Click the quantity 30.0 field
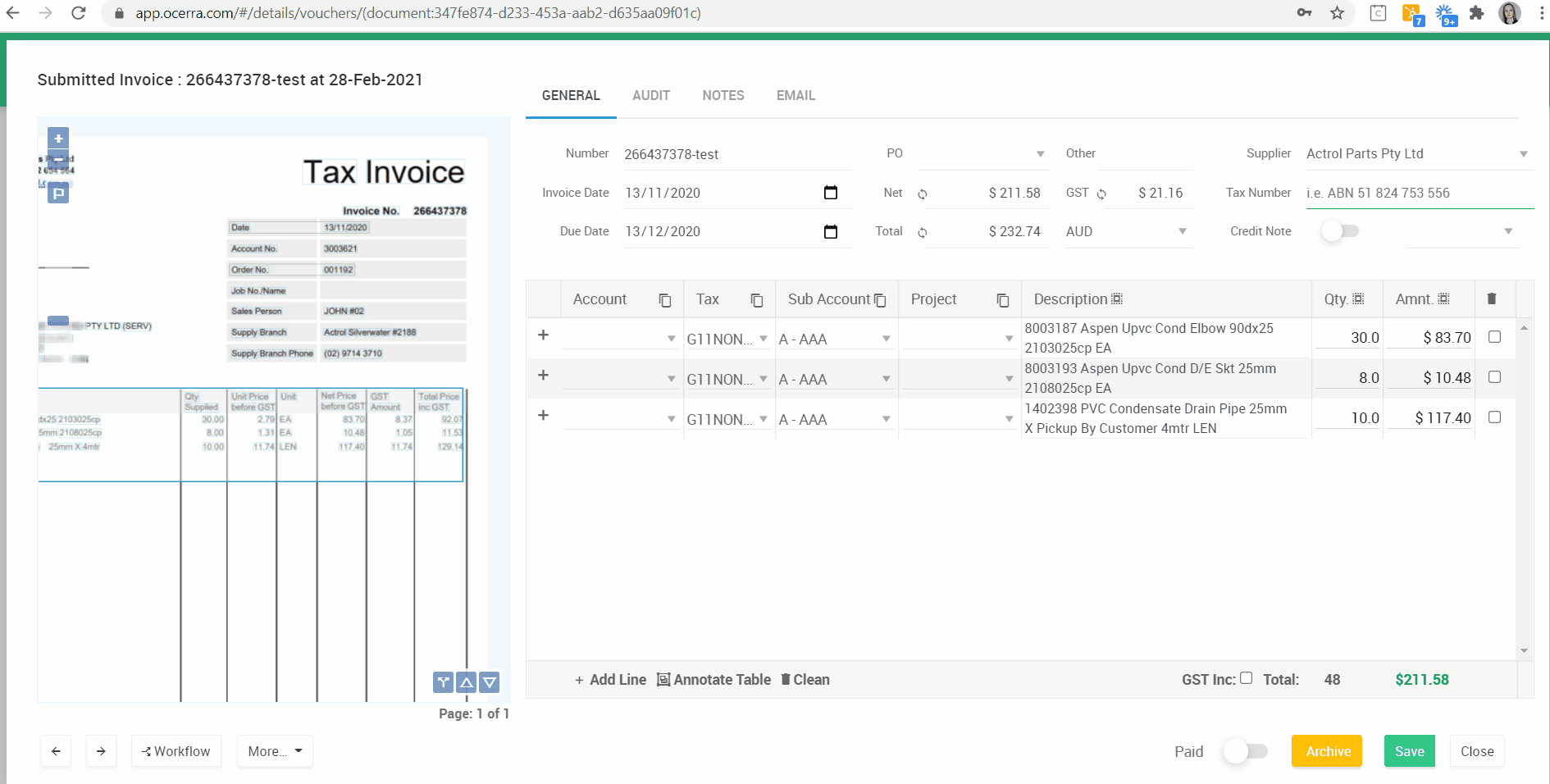The height and width of the screenshot is (784, 1550). click(x=1348, y=337)
